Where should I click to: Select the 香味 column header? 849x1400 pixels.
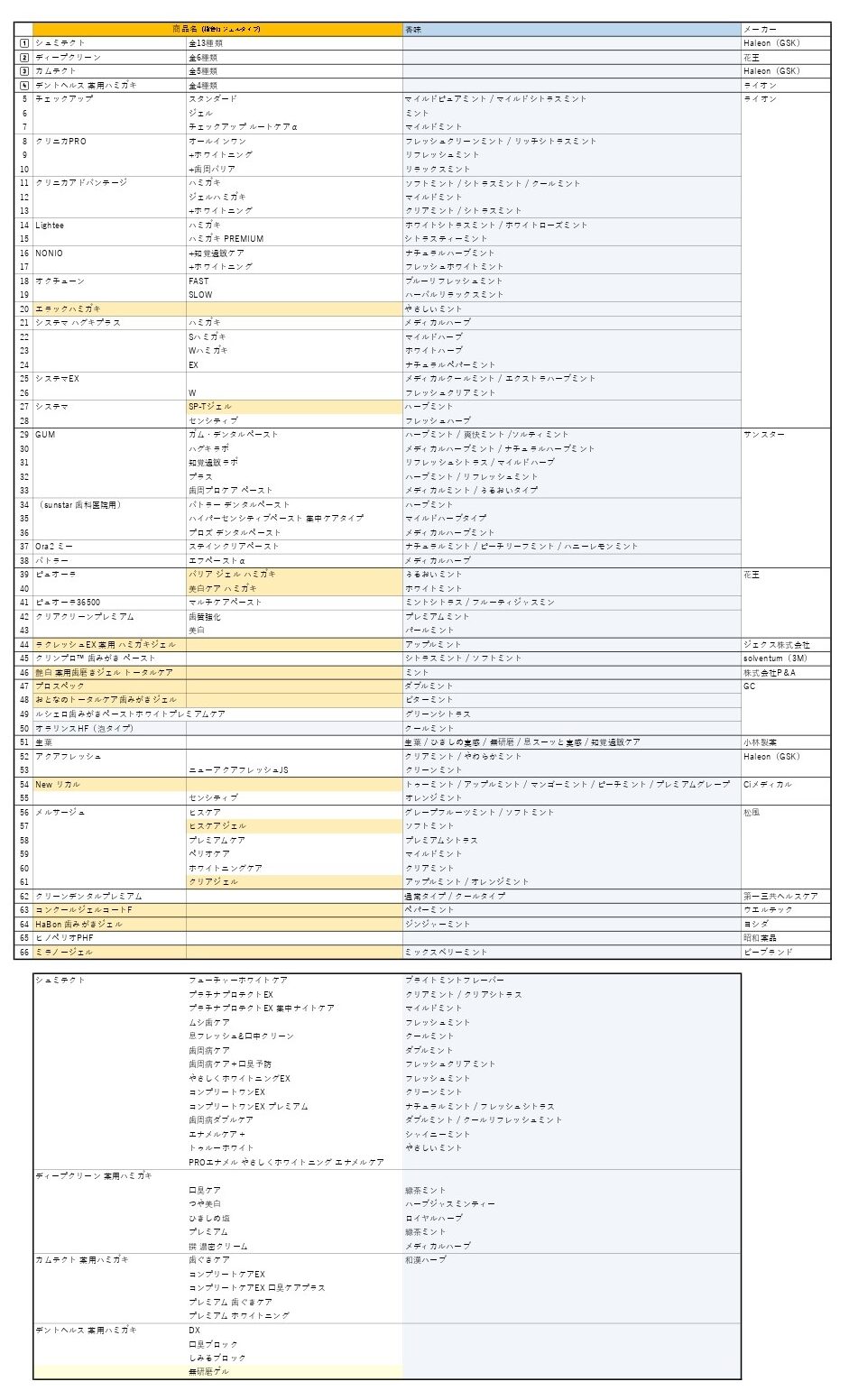572,30
